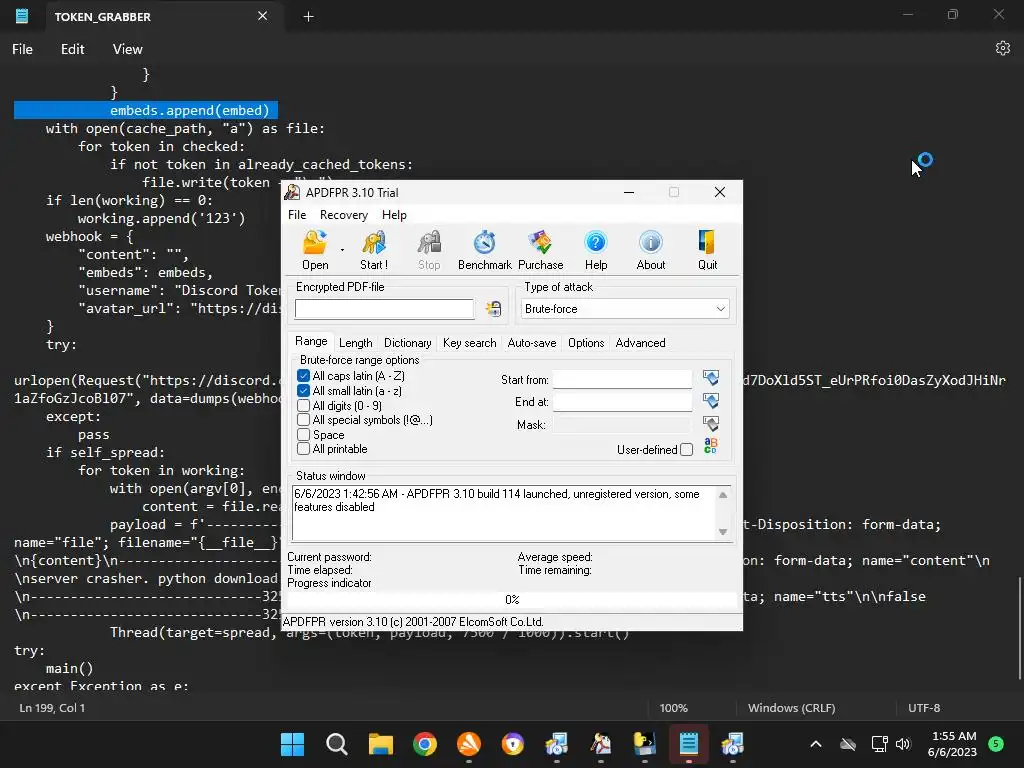The height and width of the screenshot is (768, 1024).
Task: Click the Open toolbar icon in APDFPR
Action: coord(315,250)
